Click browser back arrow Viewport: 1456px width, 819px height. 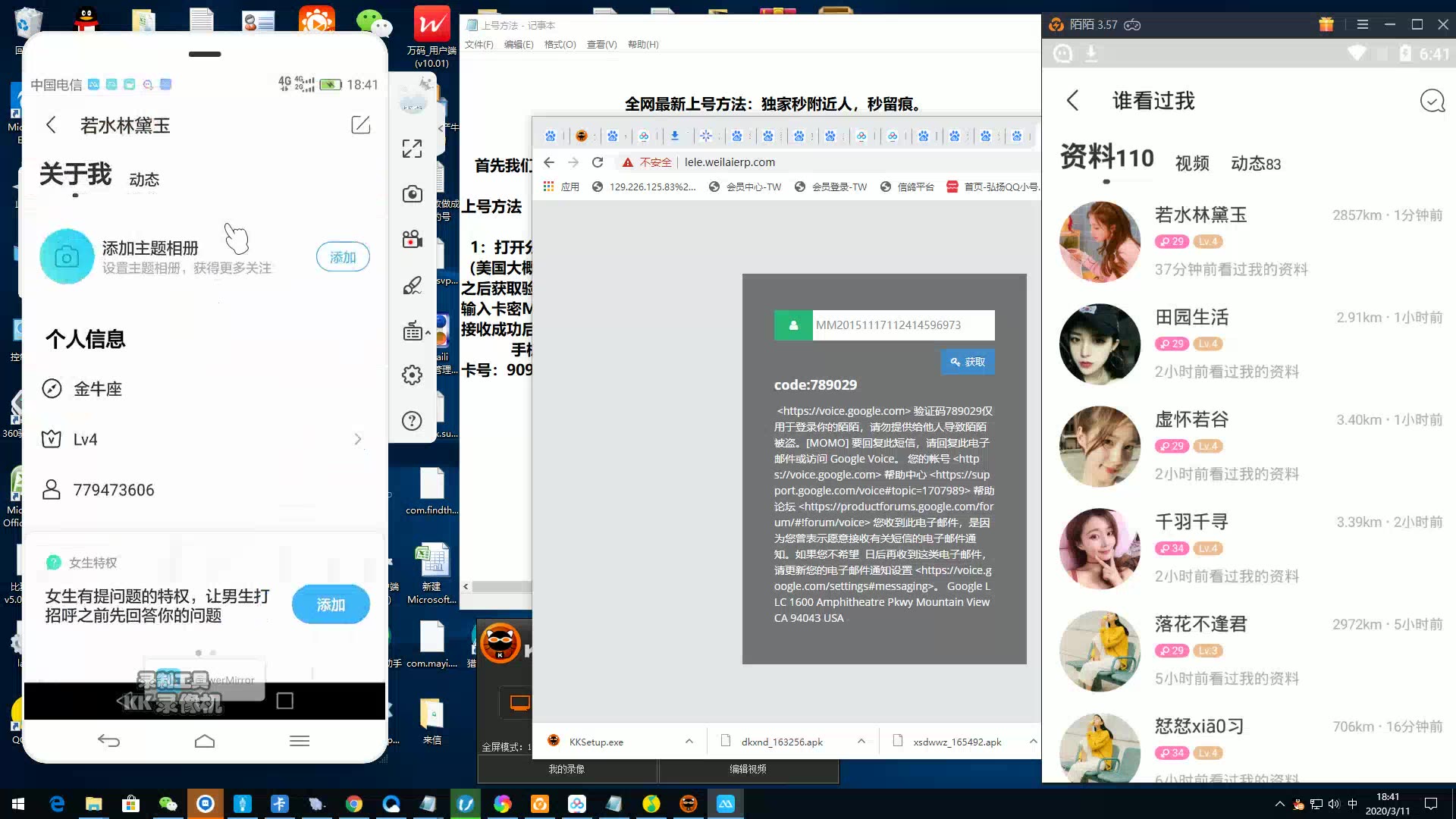pos(549,162)
